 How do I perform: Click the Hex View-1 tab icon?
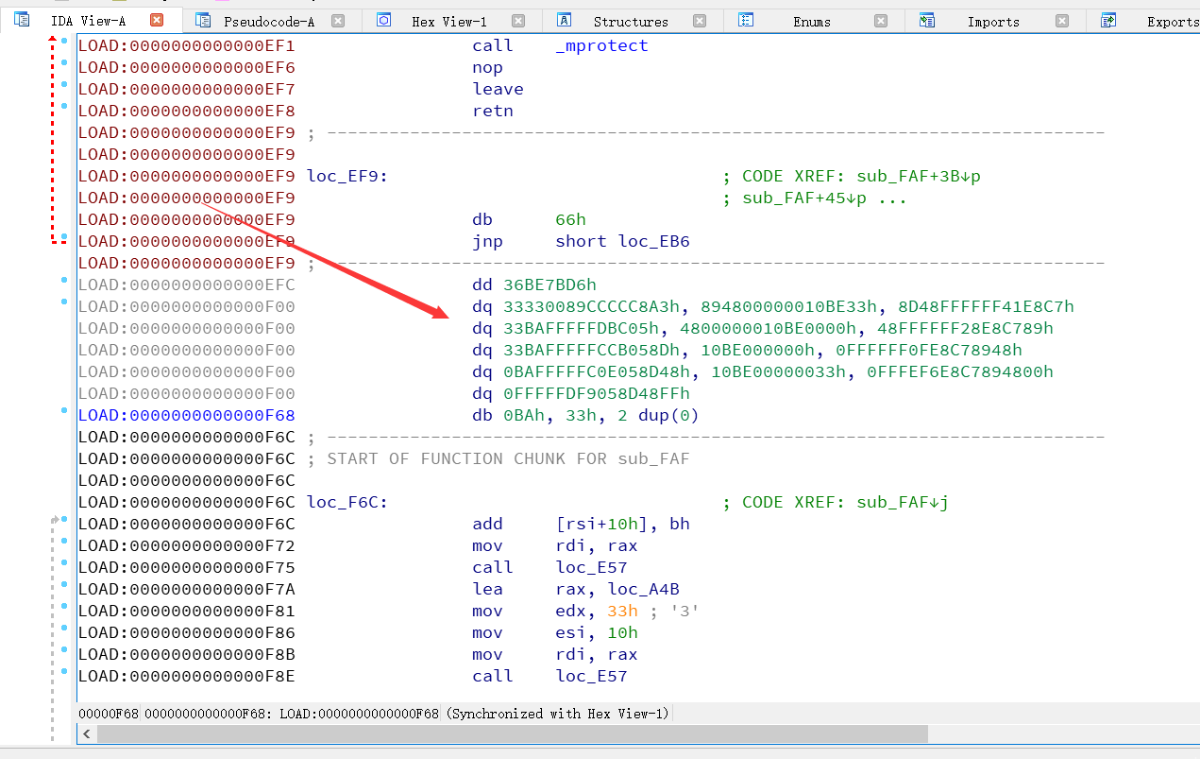(384, 20)
